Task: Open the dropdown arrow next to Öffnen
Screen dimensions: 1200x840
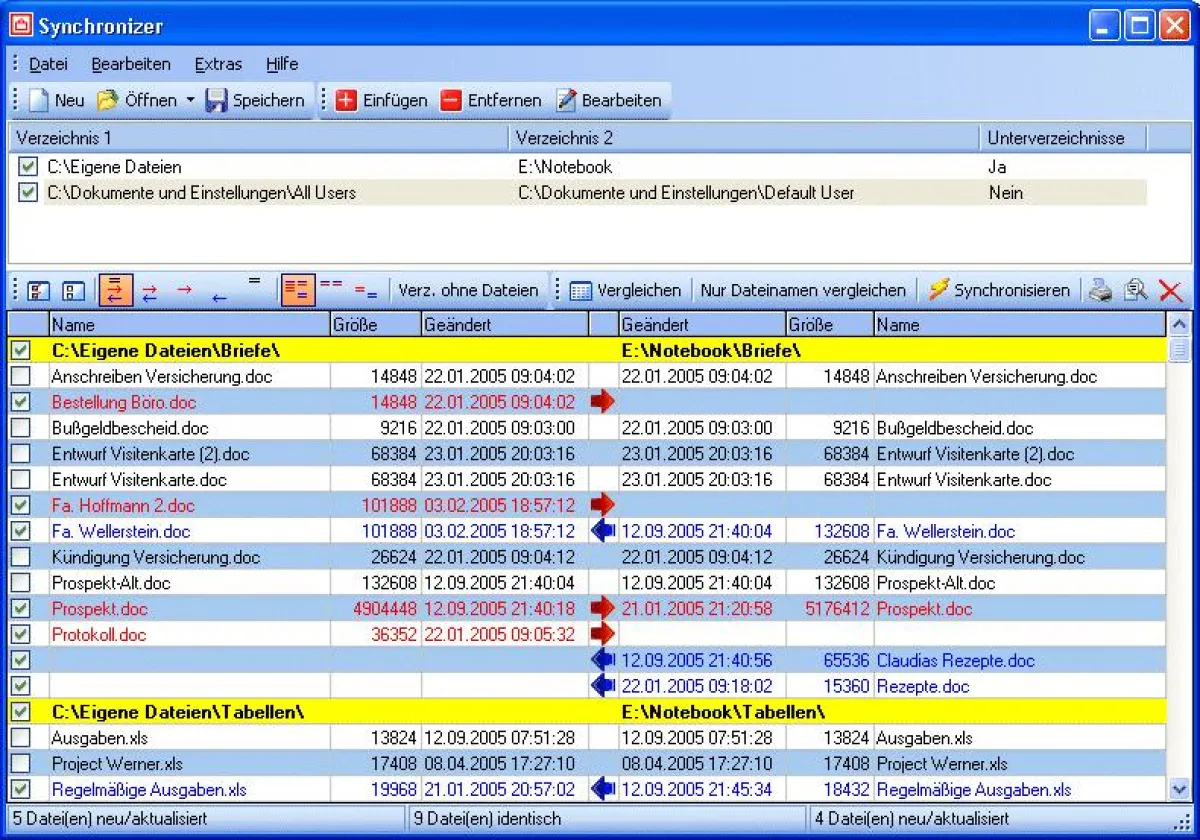Action: tap(190, 100)
